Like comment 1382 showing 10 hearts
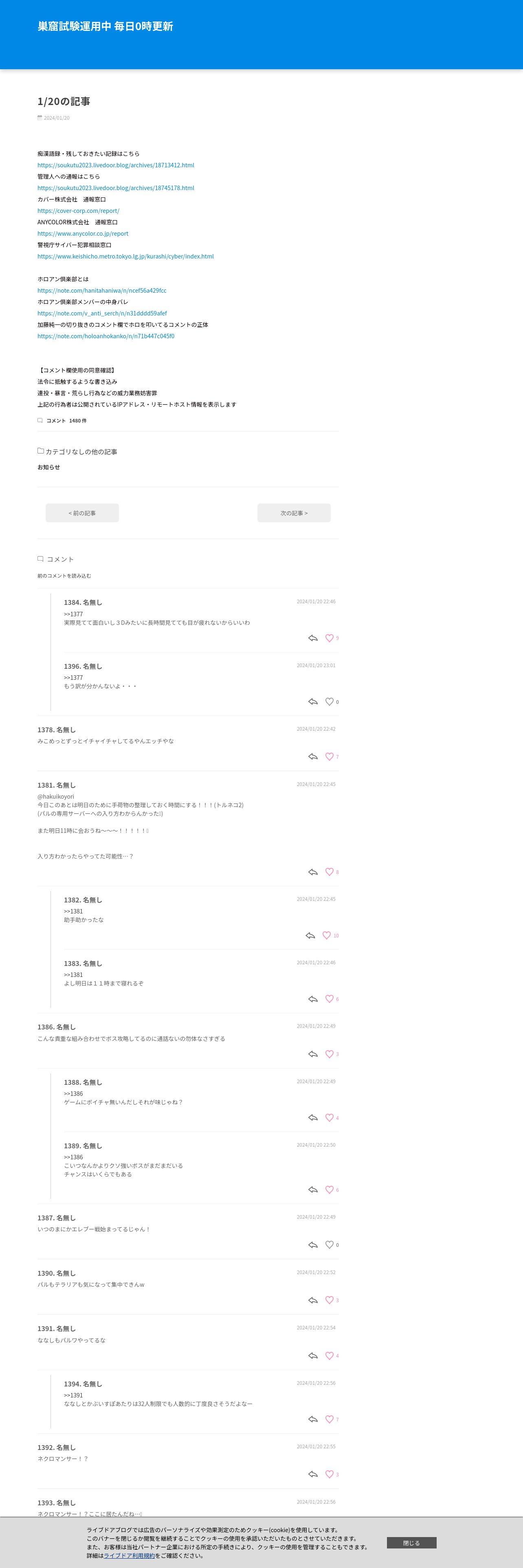523x1568 pixels. (326, 935)
